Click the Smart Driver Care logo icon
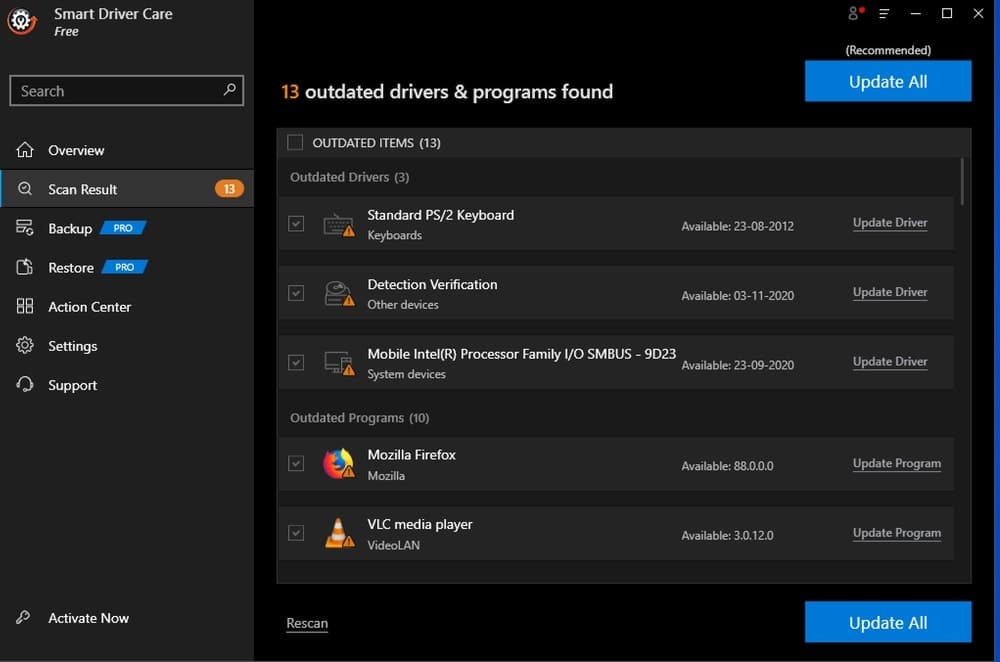This screenshot has width=1000, height=662. (x=22, y=21)
